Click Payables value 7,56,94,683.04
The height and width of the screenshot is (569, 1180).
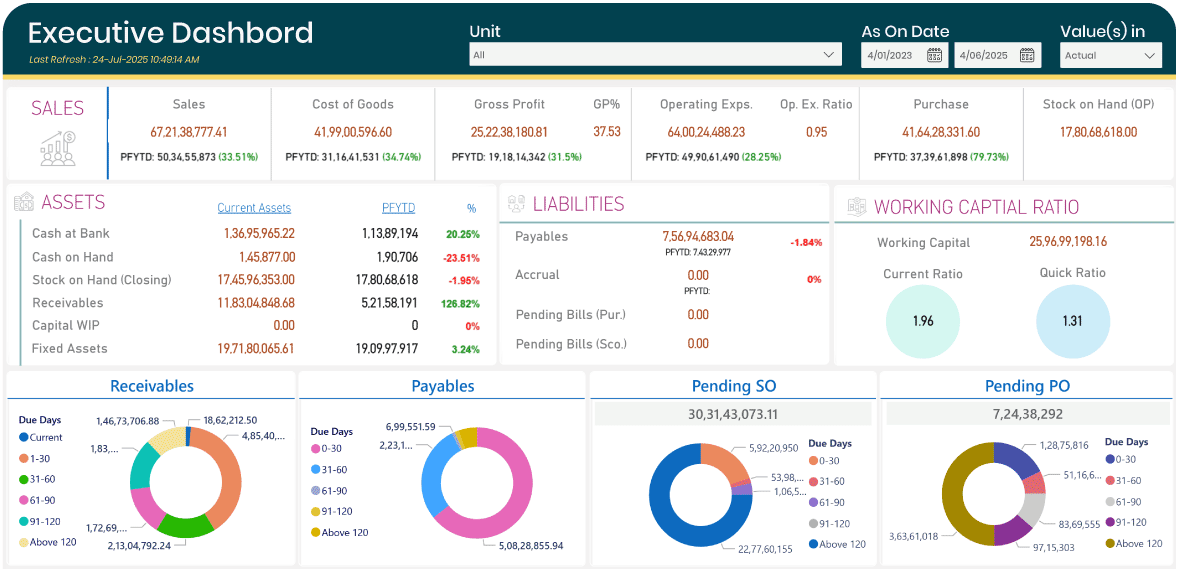pyautogui.click(x=698, y=236)
